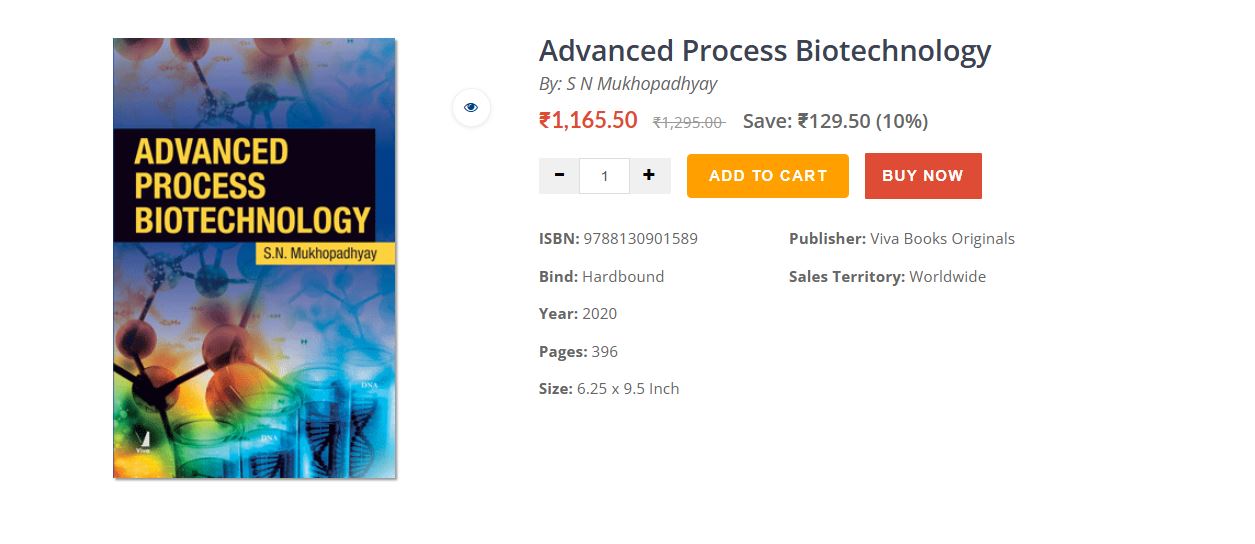Click publisher Viva Books Originals

click(x=942, y=239)
